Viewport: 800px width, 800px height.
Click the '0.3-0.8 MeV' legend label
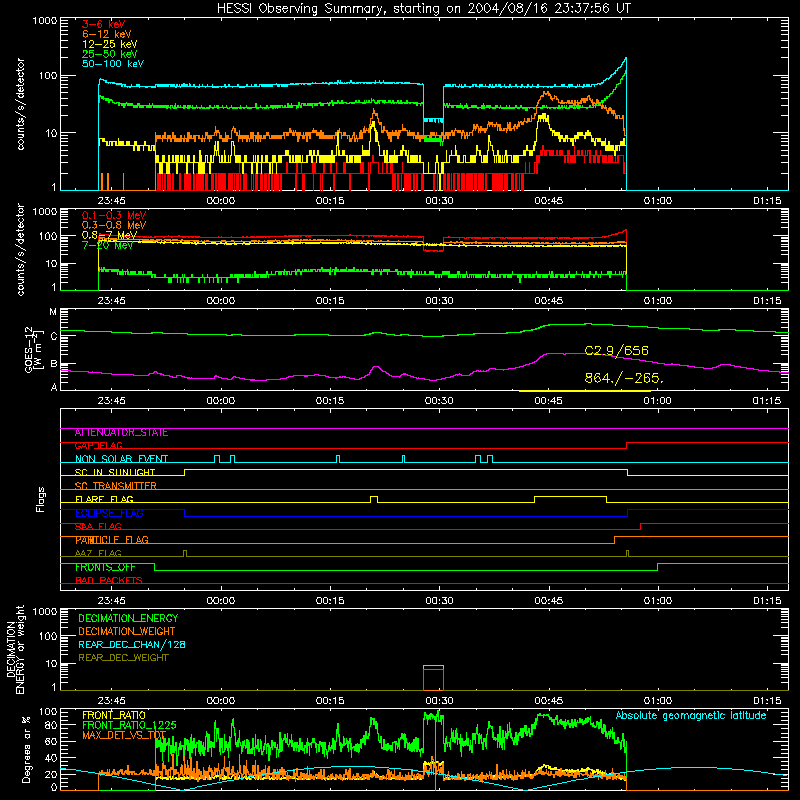click(x=114, y=225)
